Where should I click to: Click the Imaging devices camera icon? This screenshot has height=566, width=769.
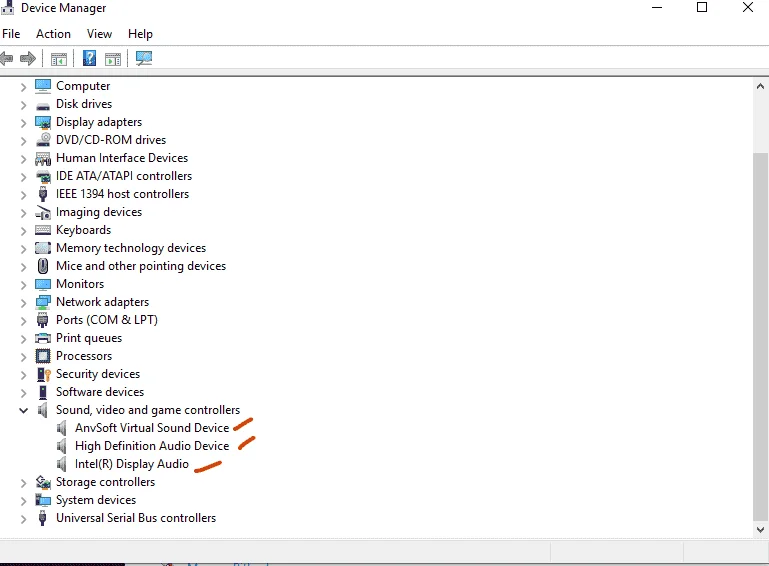point(43,212)
